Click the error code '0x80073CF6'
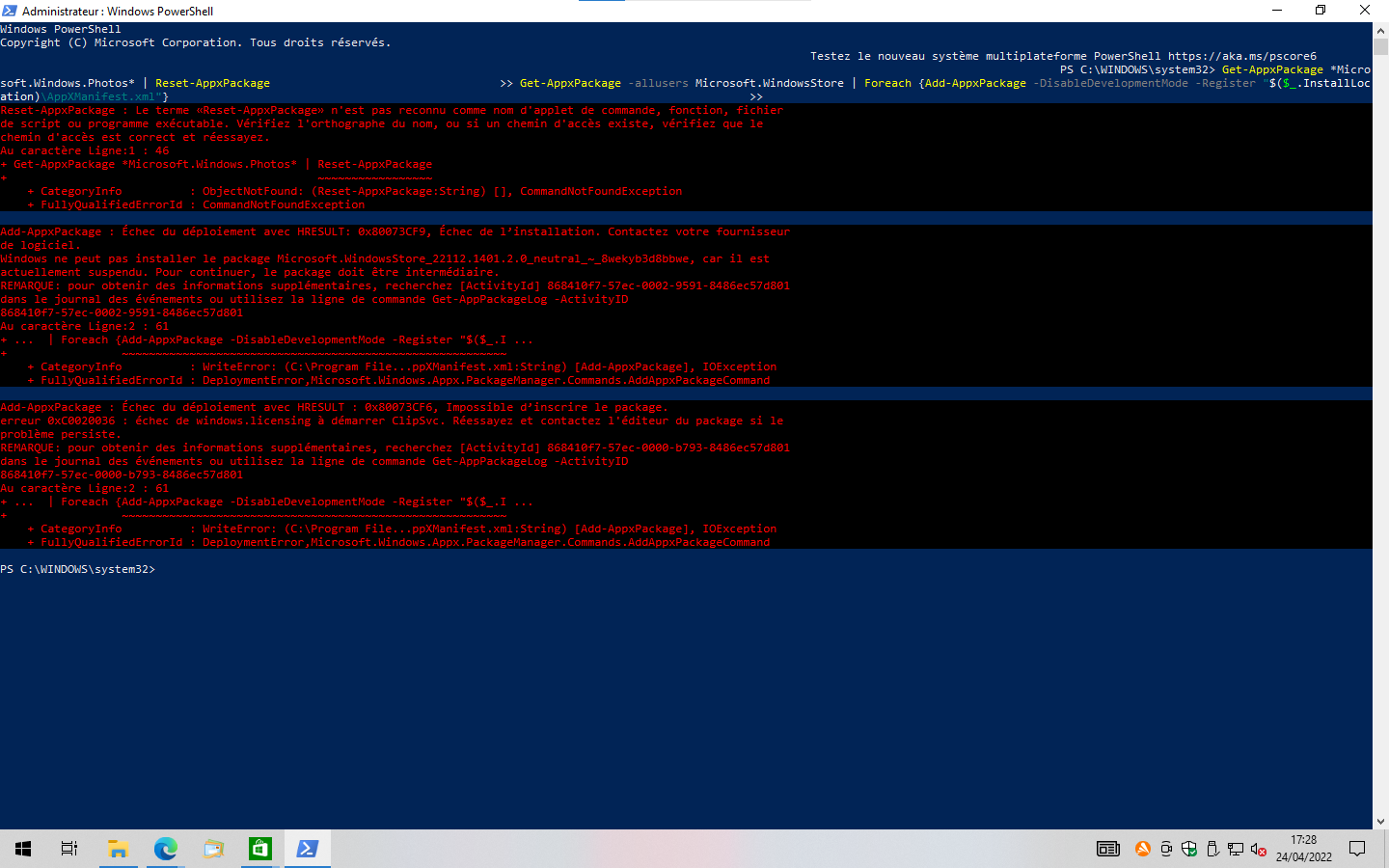This screenshot has height=868, width=1389. (x=398, y=407)
